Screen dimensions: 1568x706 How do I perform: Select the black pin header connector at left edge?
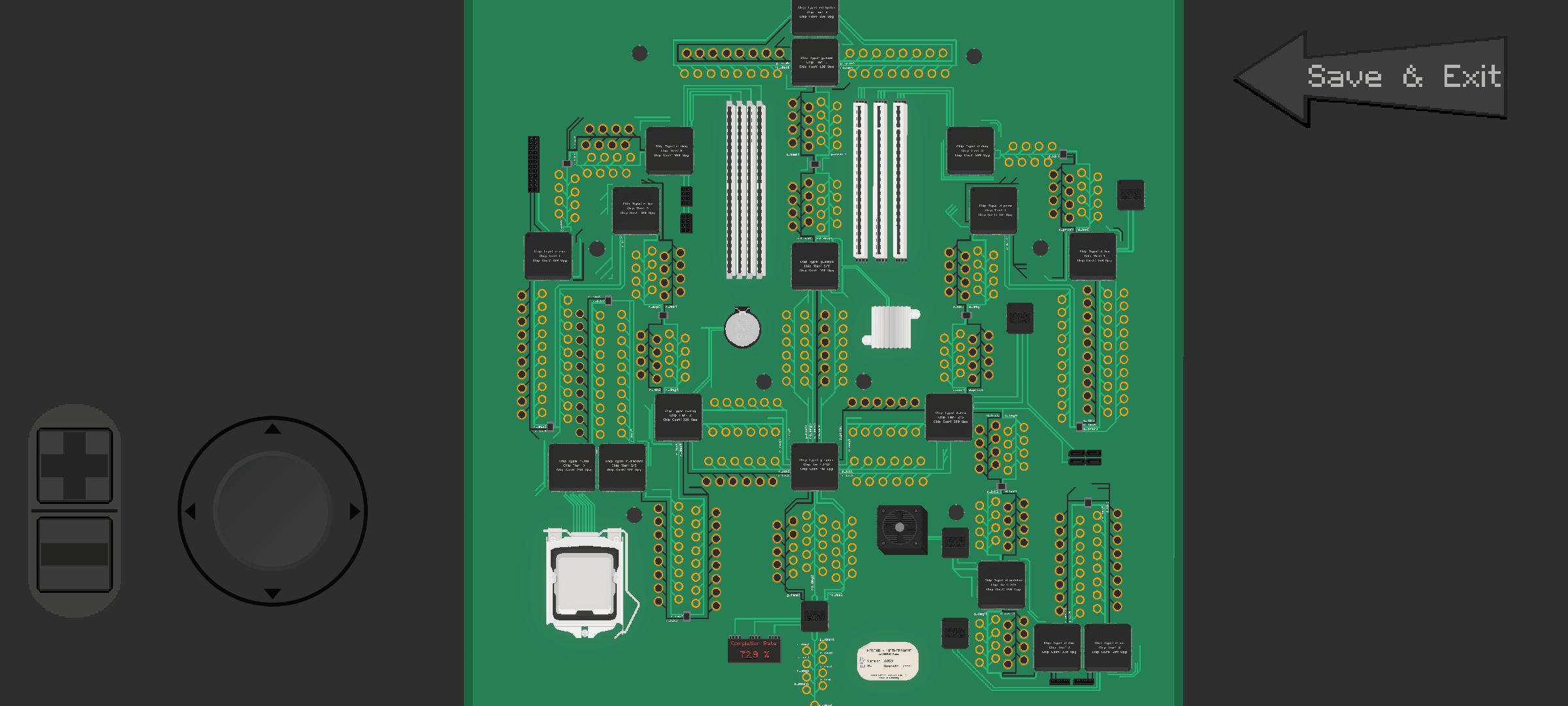534,163
